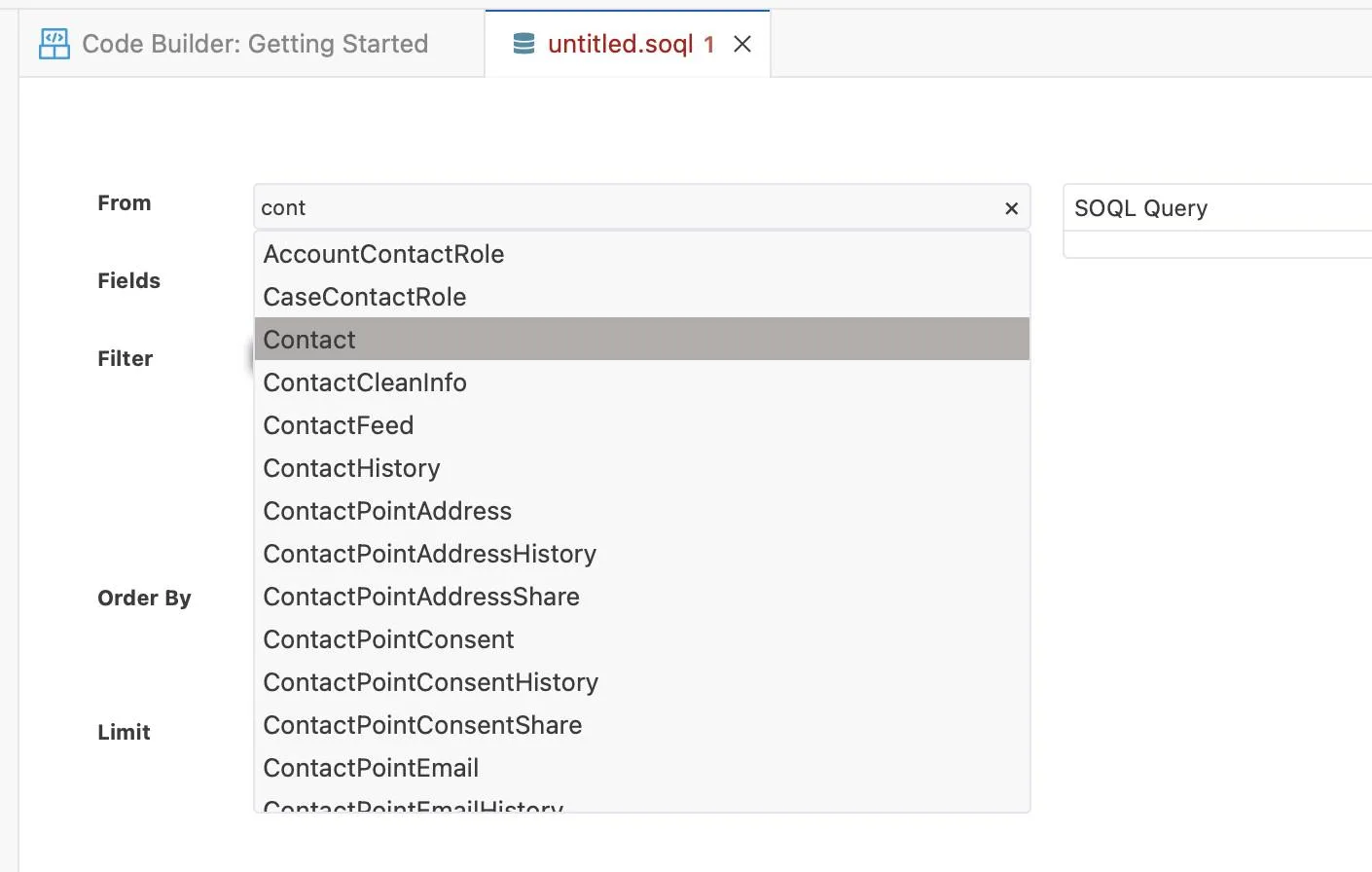Clear the From search text

pyautogui.click(x=1011, y=208)
